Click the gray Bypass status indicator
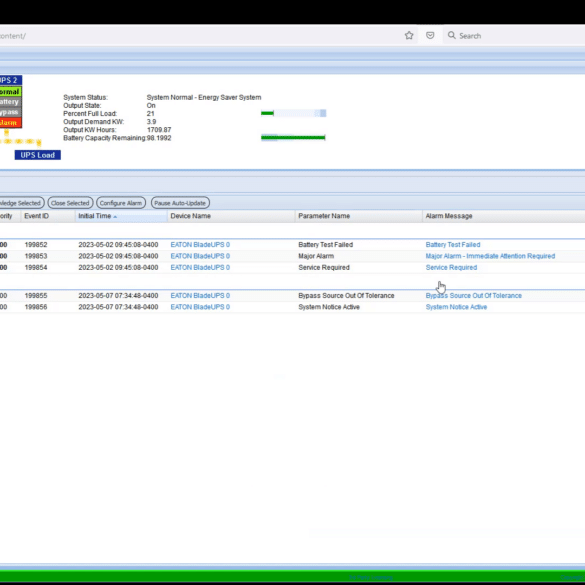Image resolution: width=585 pixels, height=585 pixels. [x=10, y=112]
